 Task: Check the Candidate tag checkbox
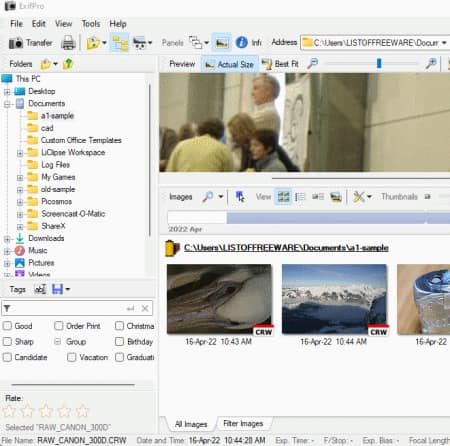(x=7, y=357)
